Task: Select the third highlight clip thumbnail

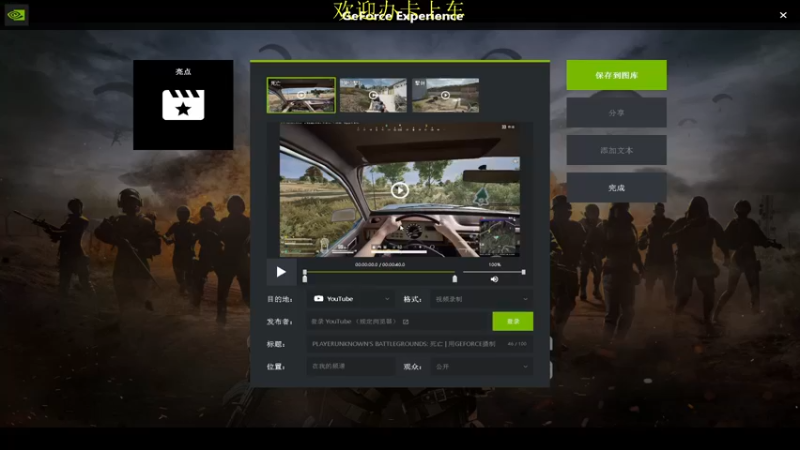Action: coord(445,95)
